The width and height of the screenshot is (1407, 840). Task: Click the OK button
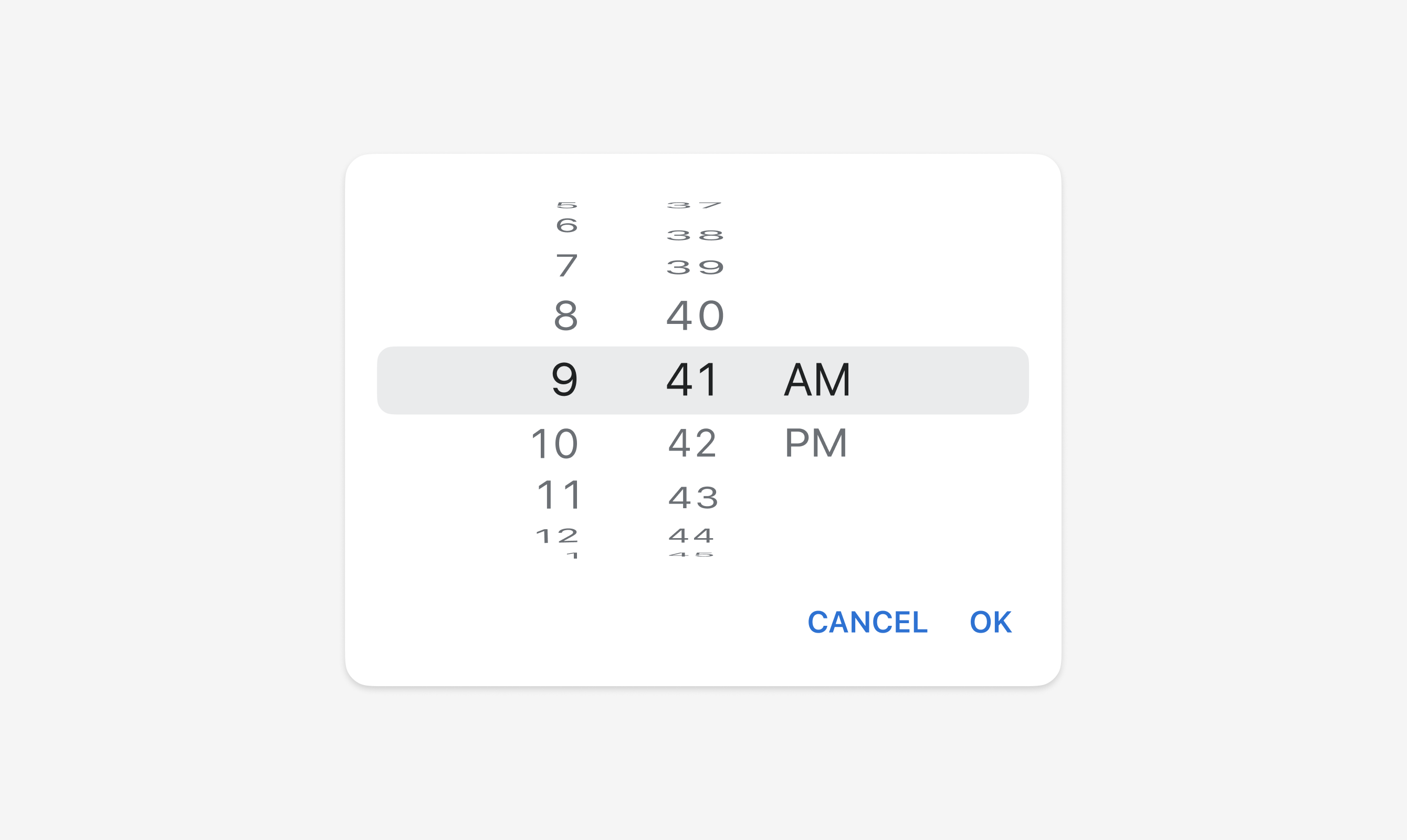(991, 622)
